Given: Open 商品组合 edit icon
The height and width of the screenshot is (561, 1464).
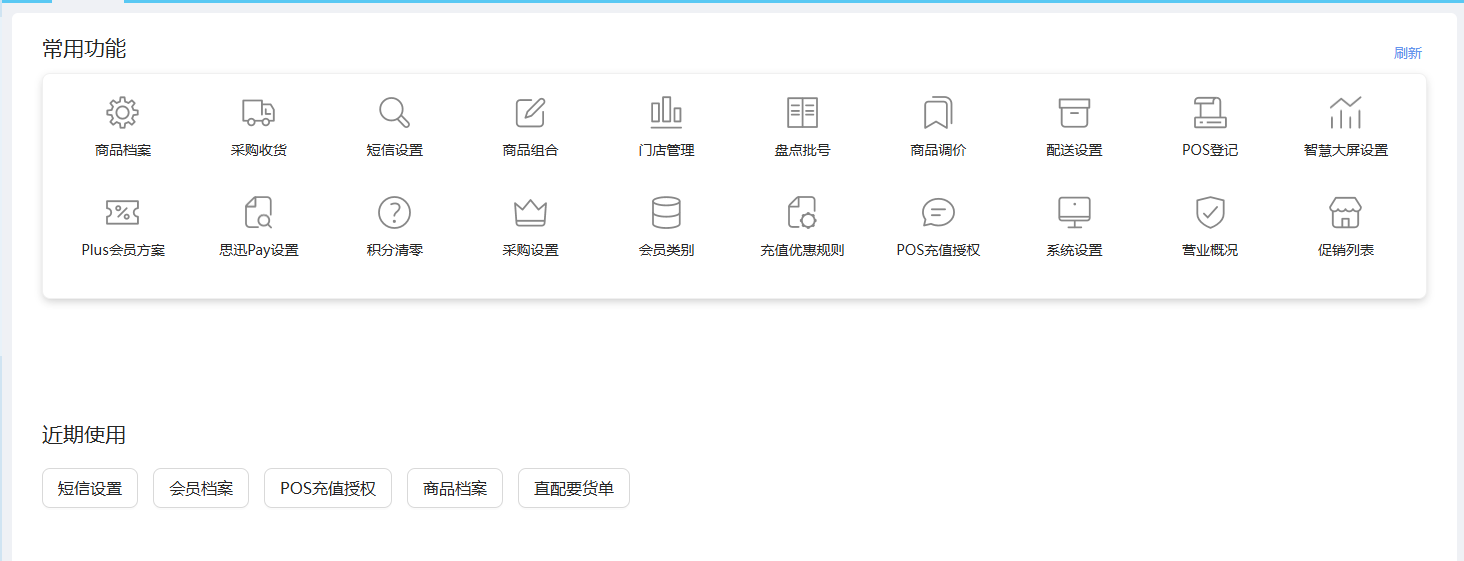Looking at the screenshot, I should [x=530, y=112].
